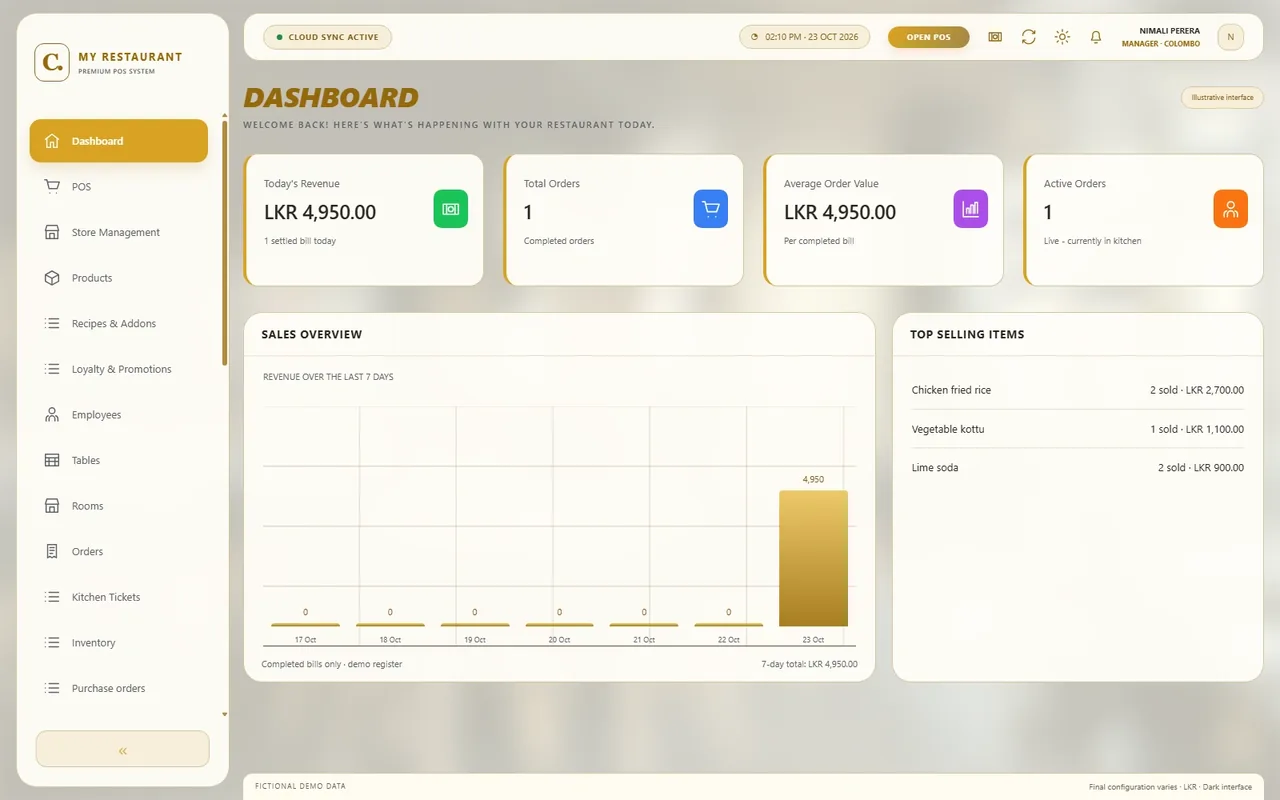Click the Employees people icon

52,415
